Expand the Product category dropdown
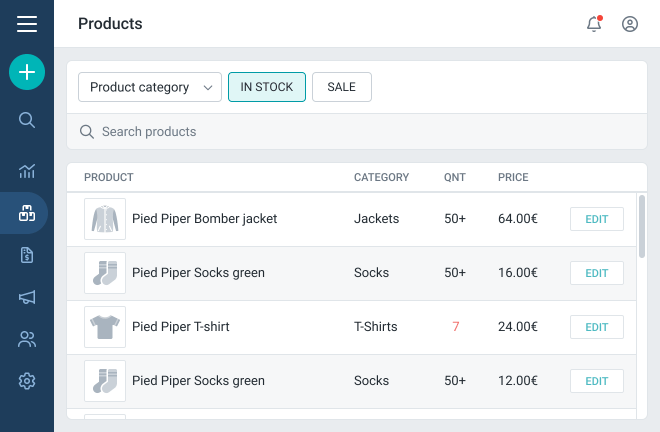The height and width of the screenshot is (432, 660). [150, 87]
